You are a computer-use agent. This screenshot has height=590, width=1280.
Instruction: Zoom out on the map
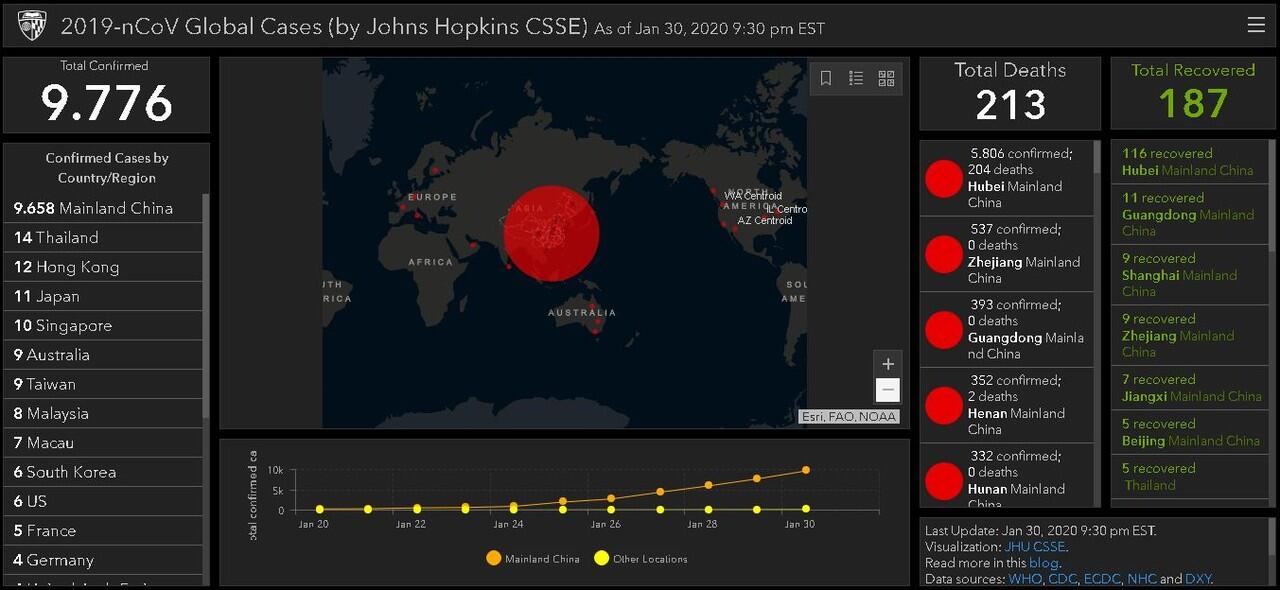(x=887, y=390)
